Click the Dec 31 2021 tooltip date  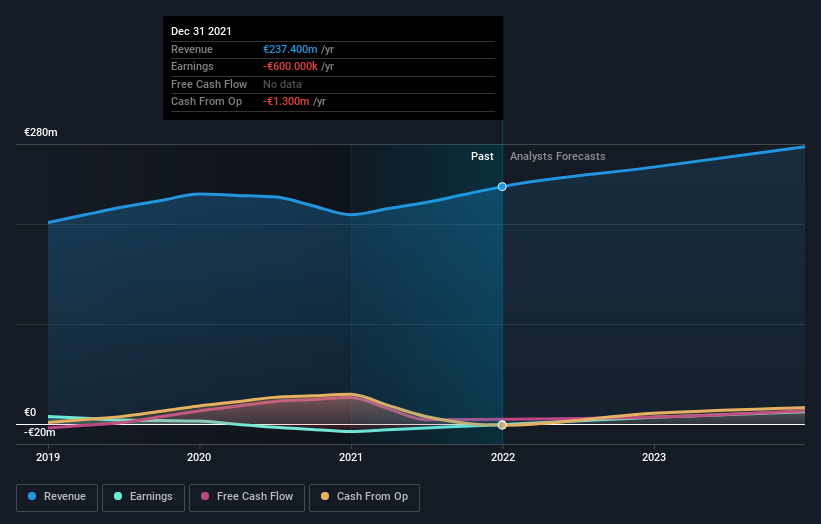pos(201,31)
